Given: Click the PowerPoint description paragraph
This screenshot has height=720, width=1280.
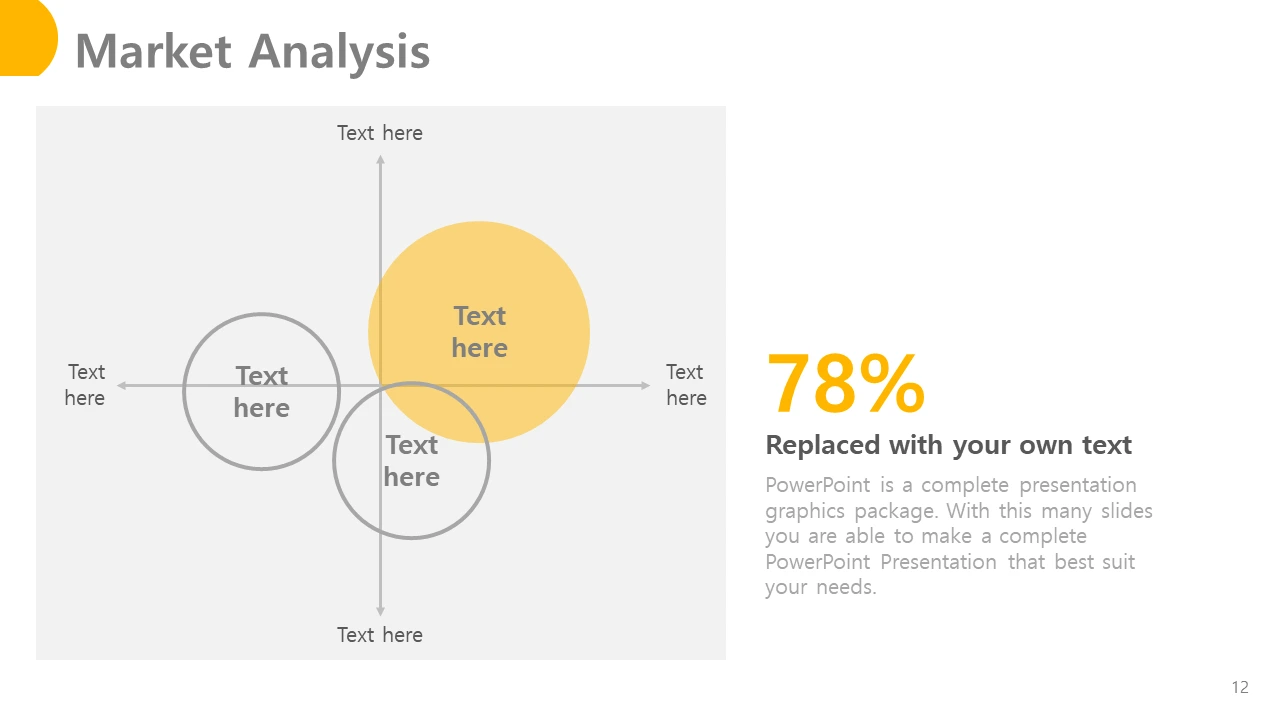Looking at the screenshot, I should (959, 536).
